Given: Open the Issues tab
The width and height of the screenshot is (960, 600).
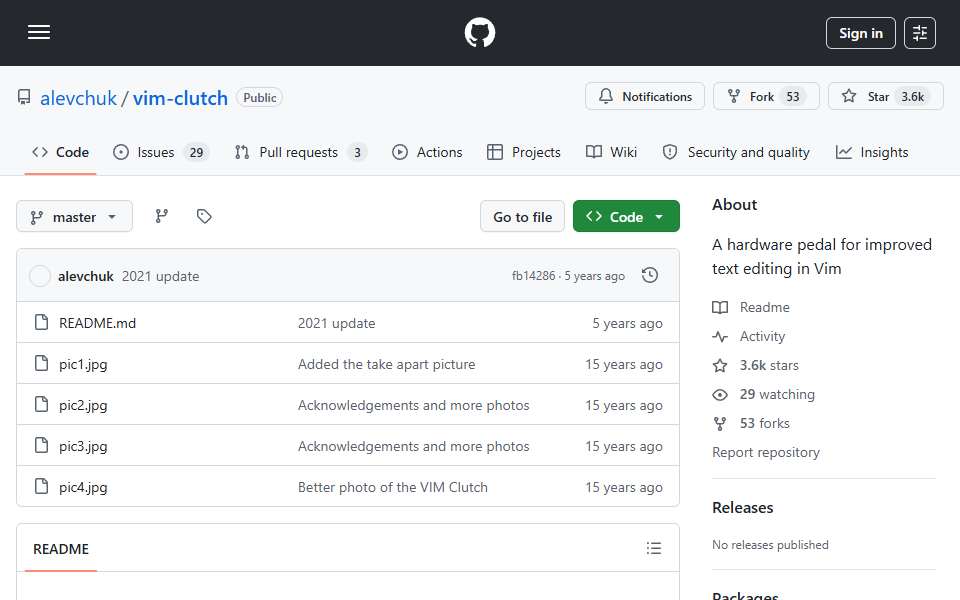Looking at the screenshot, I should 162,152.
